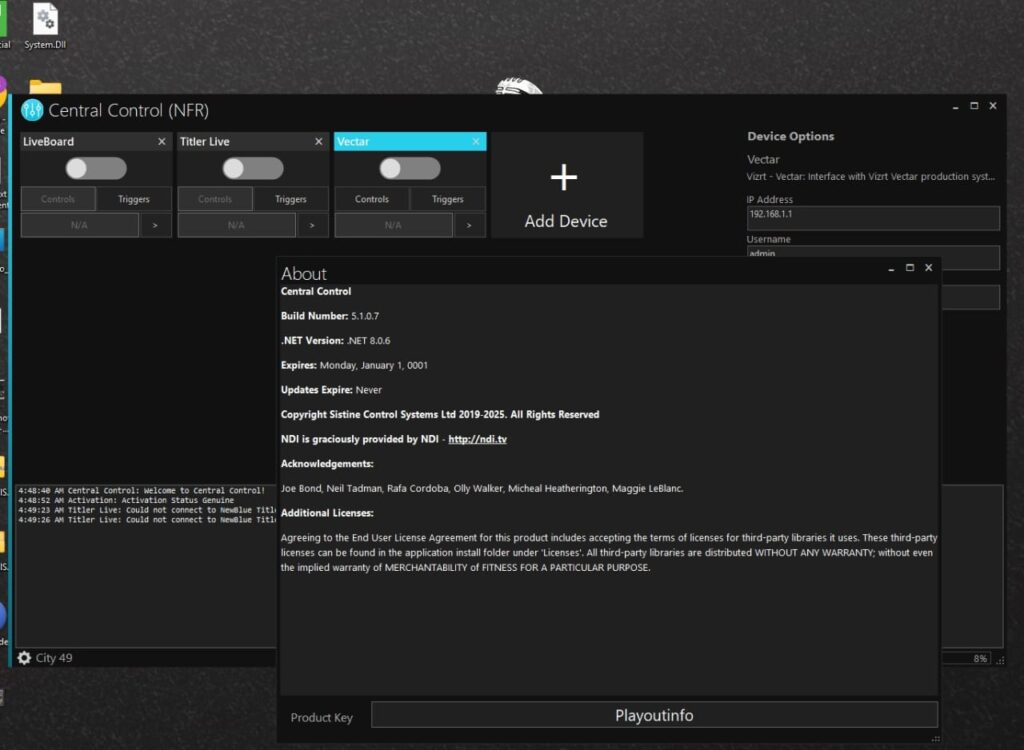Click the plus icon on Add Device
Viewport: 1024px width, 750px height.
coord(564,178)
